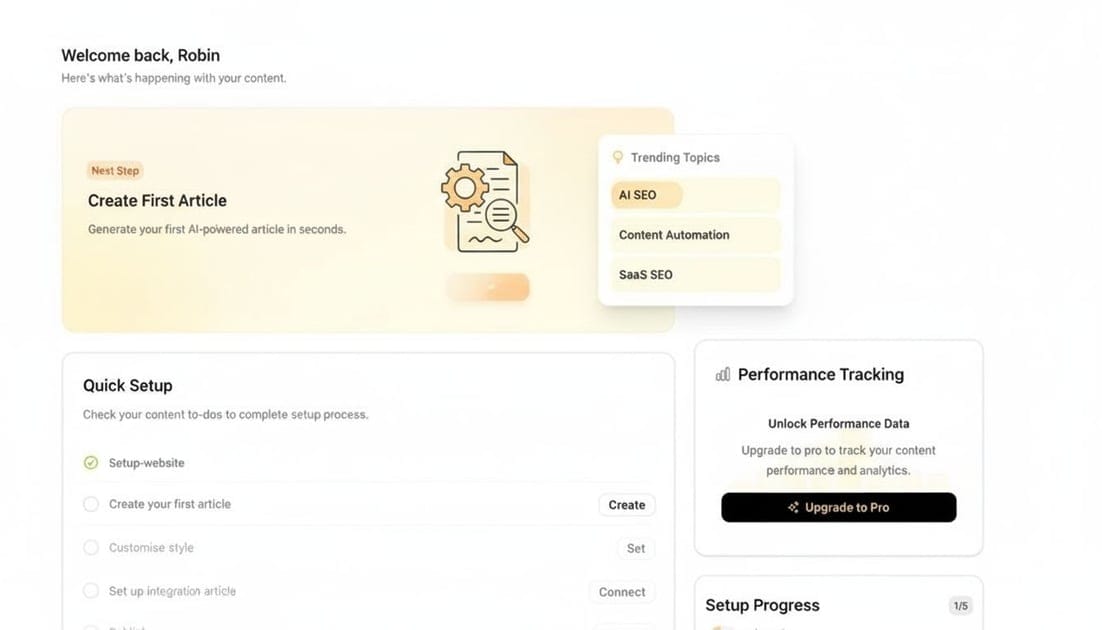Click the Trending Topics lightbulb icon
The image size is (1102, 630).
point(618,157)
